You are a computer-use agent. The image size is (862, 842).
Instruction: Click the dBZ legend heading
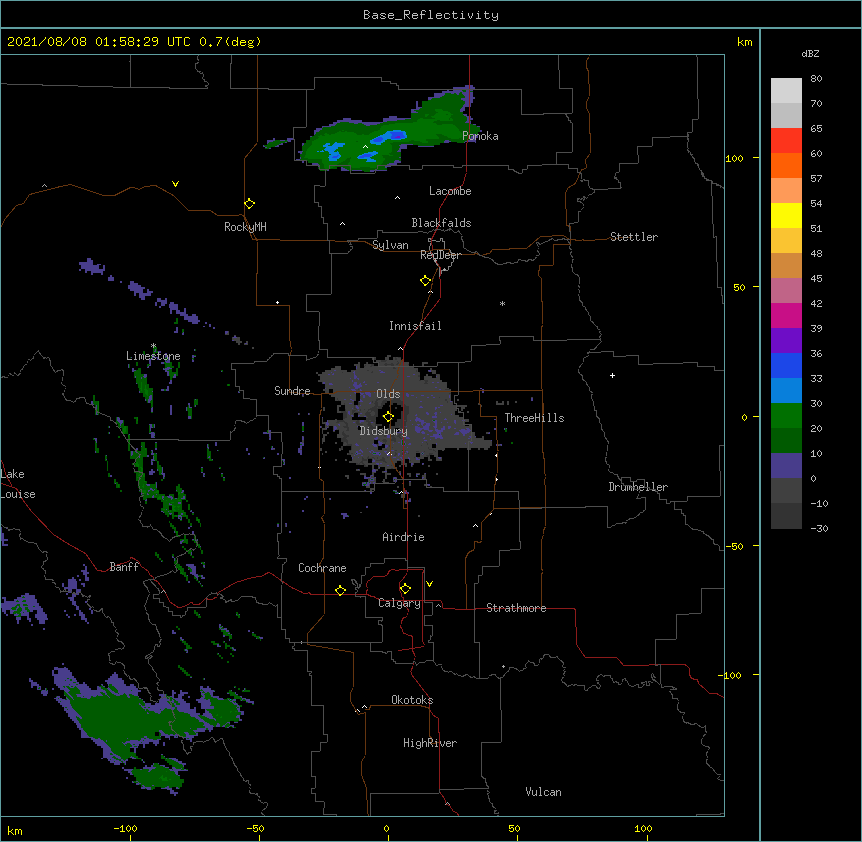[810, 53]
